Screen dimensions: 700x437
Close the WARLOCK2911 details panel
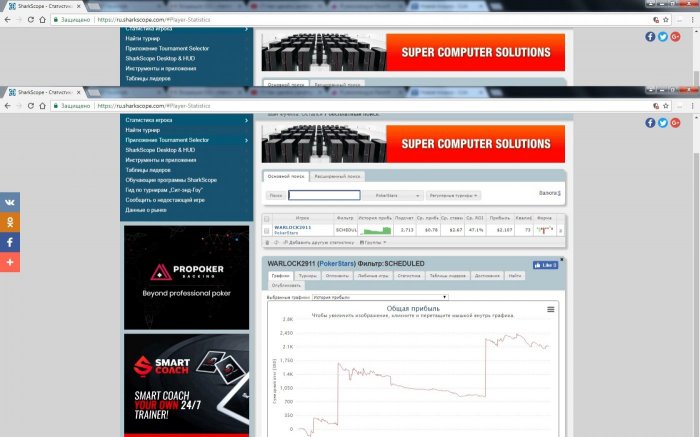click(562, 259)
